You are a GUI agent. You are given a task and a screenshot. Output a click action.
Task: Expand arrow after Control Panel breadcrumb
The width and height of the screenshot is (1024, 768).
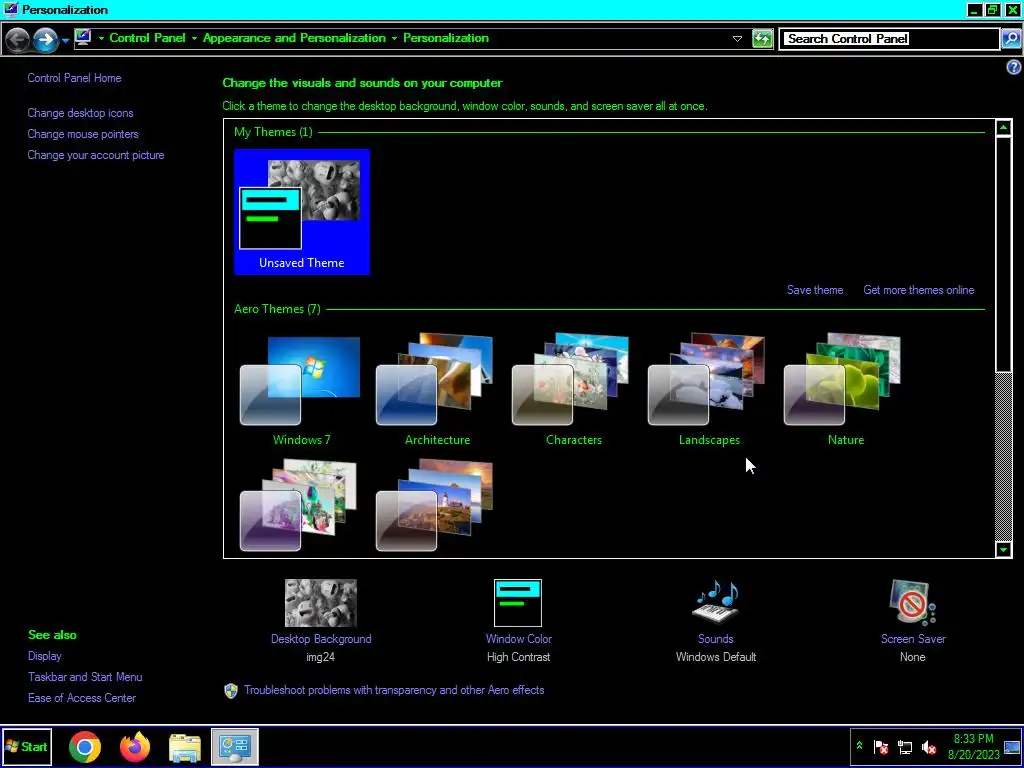point(194,39)
